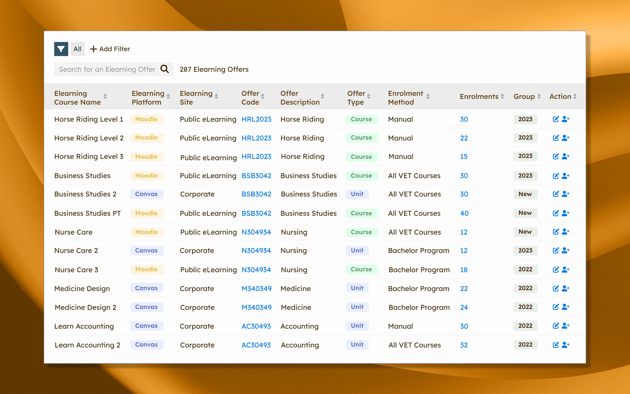The image size is (630, 394).
Task: Select the Medicine Design 2 course name
Action: coord(85,307)
